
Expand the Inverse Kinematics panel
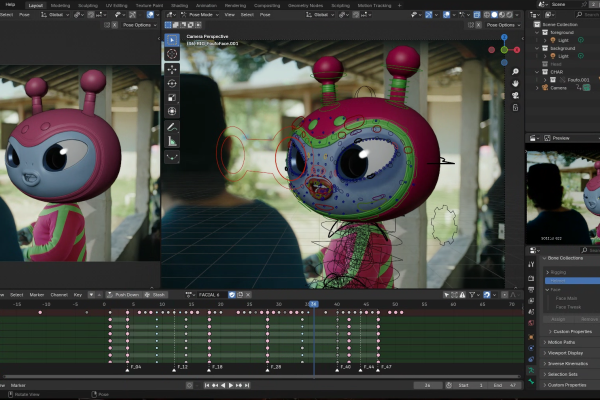coord(567,364)
